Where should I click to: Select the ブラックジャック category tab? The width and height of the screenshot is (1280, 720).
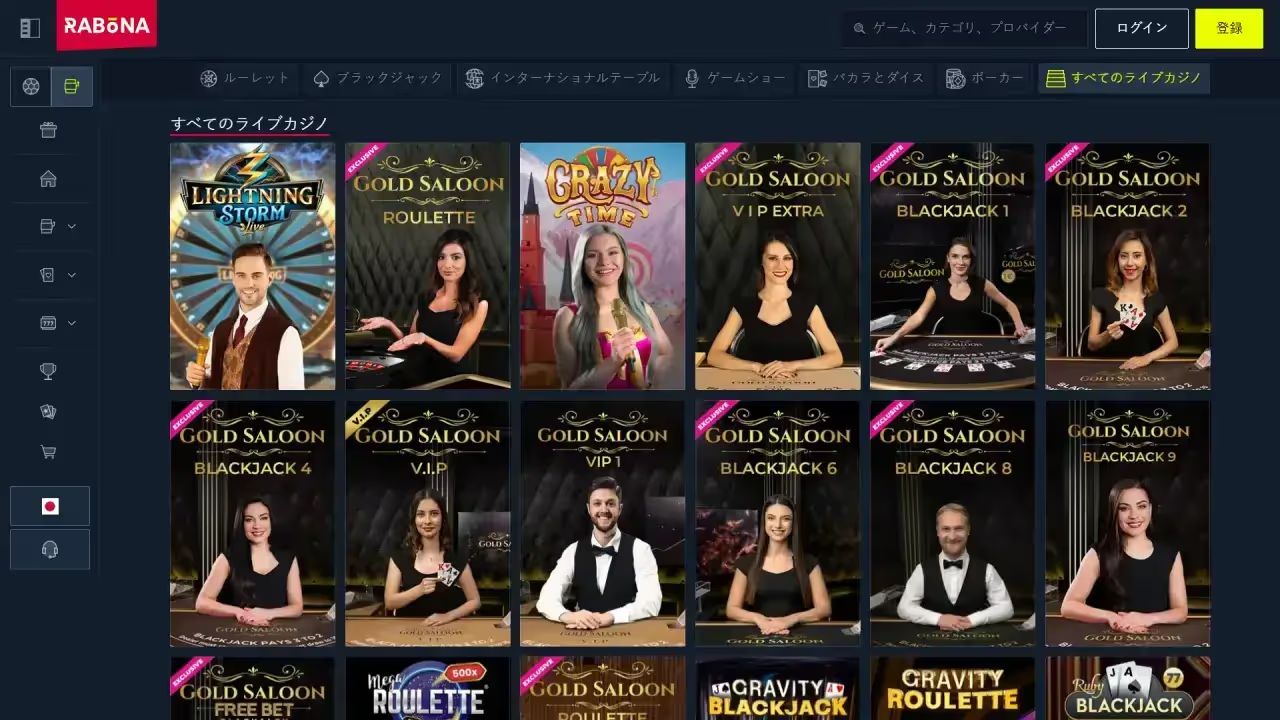pyautogui.click(x=378, y=78)
